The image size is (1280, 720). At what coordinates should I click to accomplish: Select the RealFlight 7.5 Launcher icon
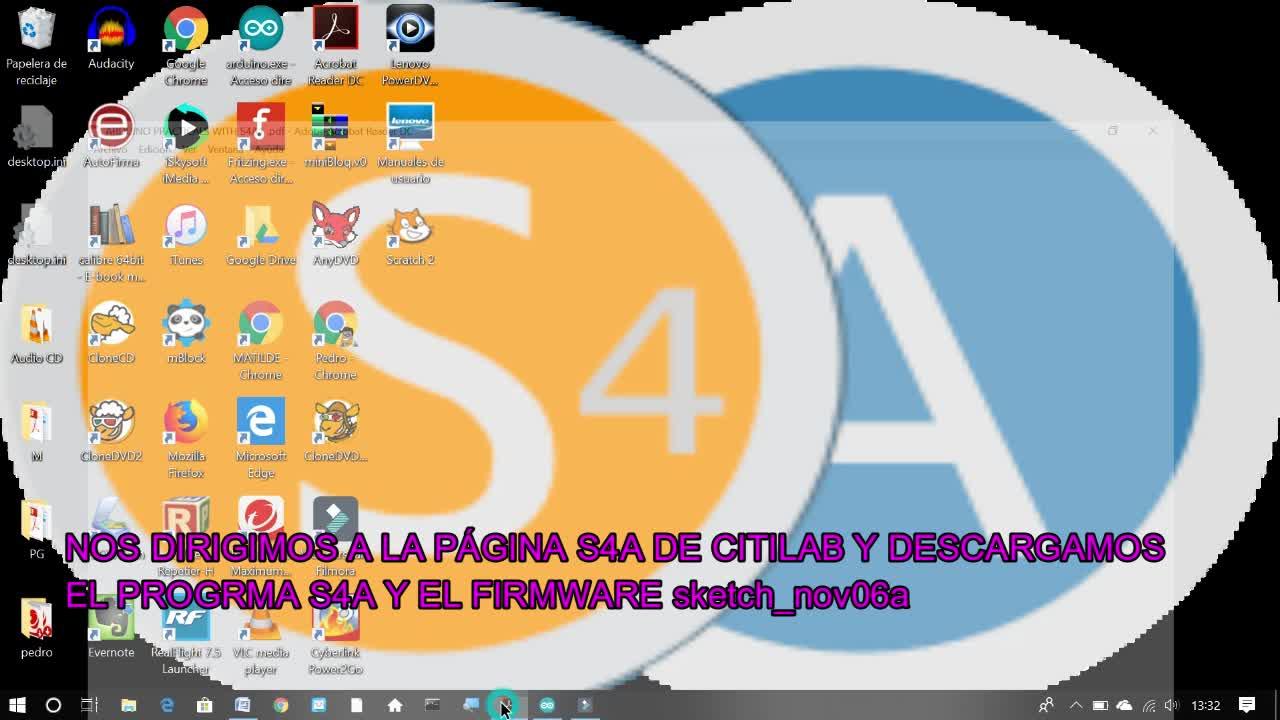(186, 635)
